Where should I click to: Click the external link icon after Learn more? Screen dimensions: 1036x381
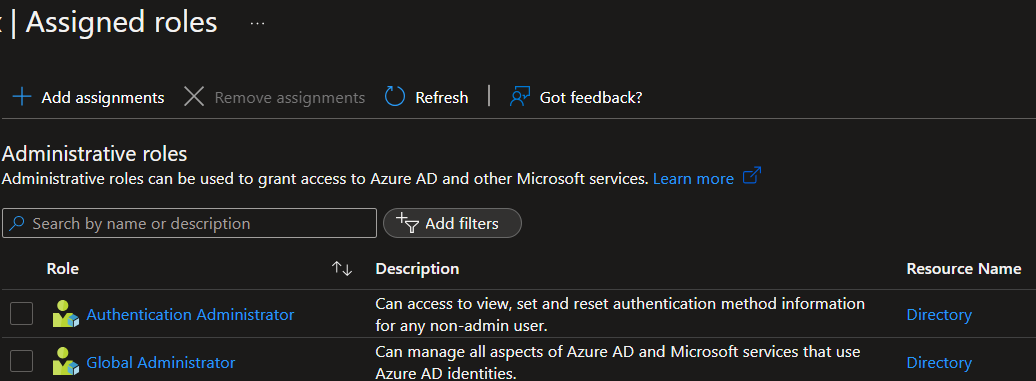tap(752, 176)
